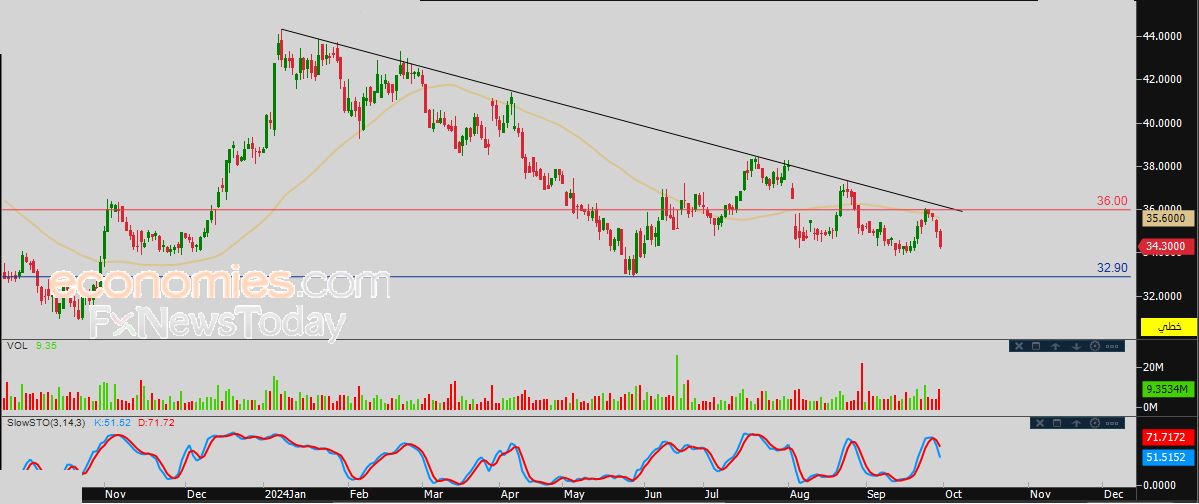Close the VOL indicator panel
Image resolution: width=1199 pixels, height=504 pixels.
[1019, 346]
